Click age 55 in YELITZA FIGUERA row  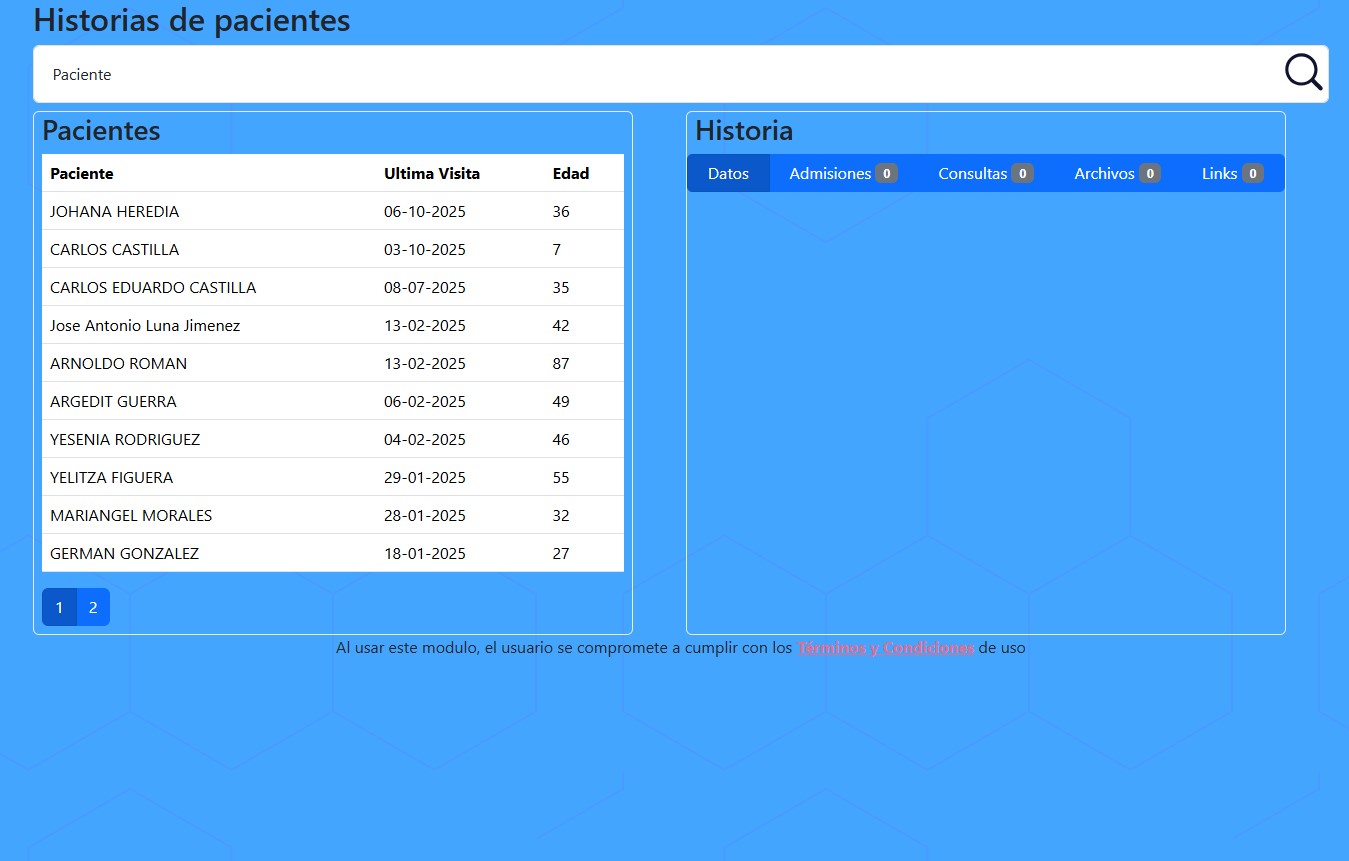(x=561, y=478)
